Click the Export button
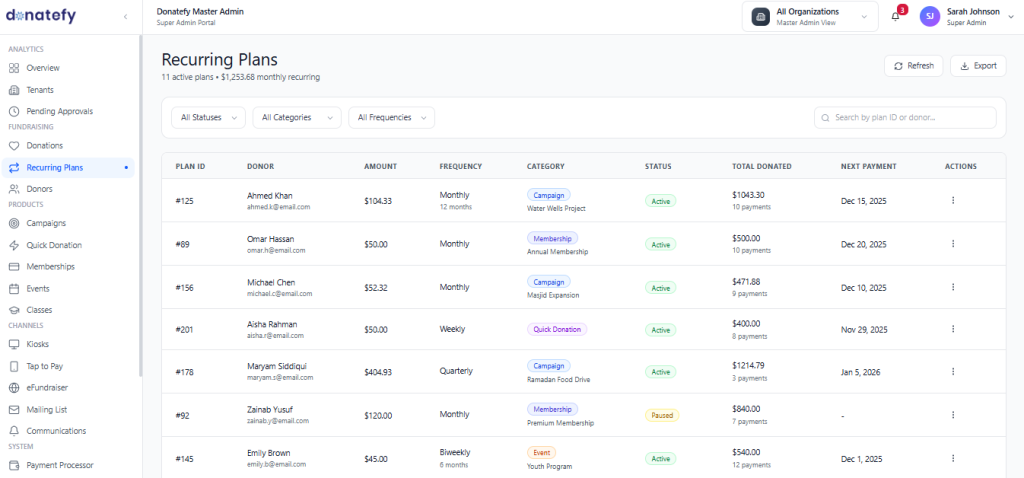The height and width of the screenshot is (478, 1024). pyautogui.click(x=977, y=66)
